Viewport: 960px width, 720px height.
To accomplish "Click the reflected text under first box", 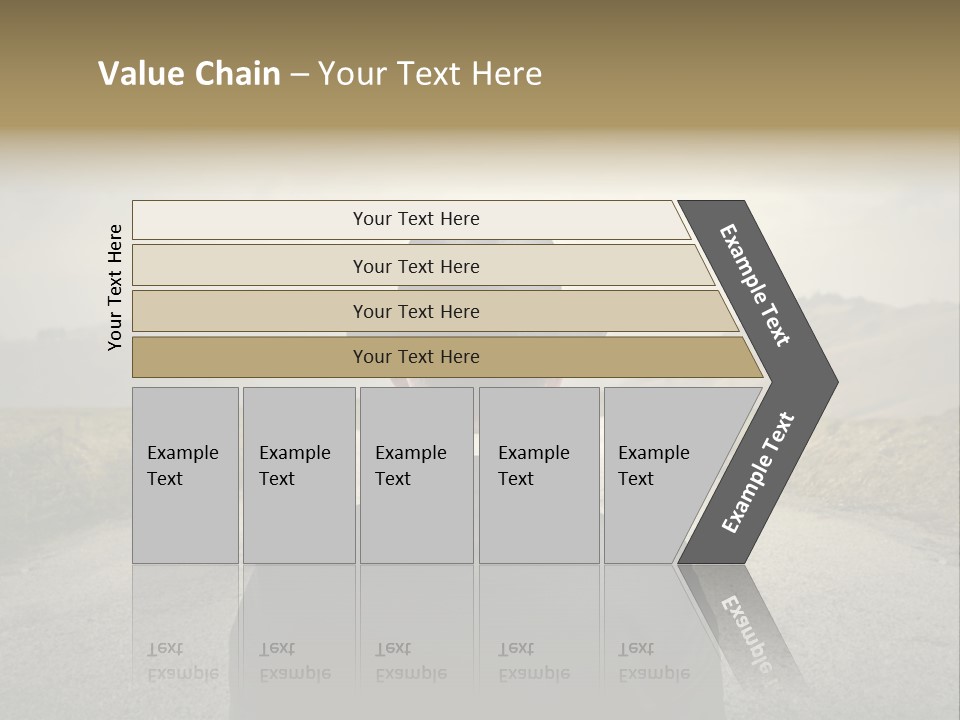I will click(x=183, y=662).
